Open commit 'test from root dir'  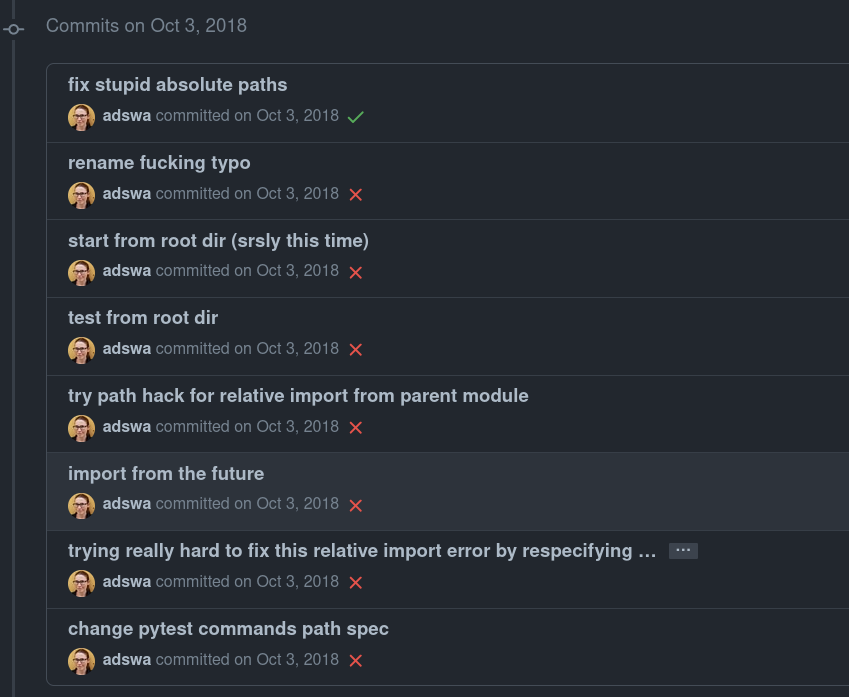(x=143, y=318)
